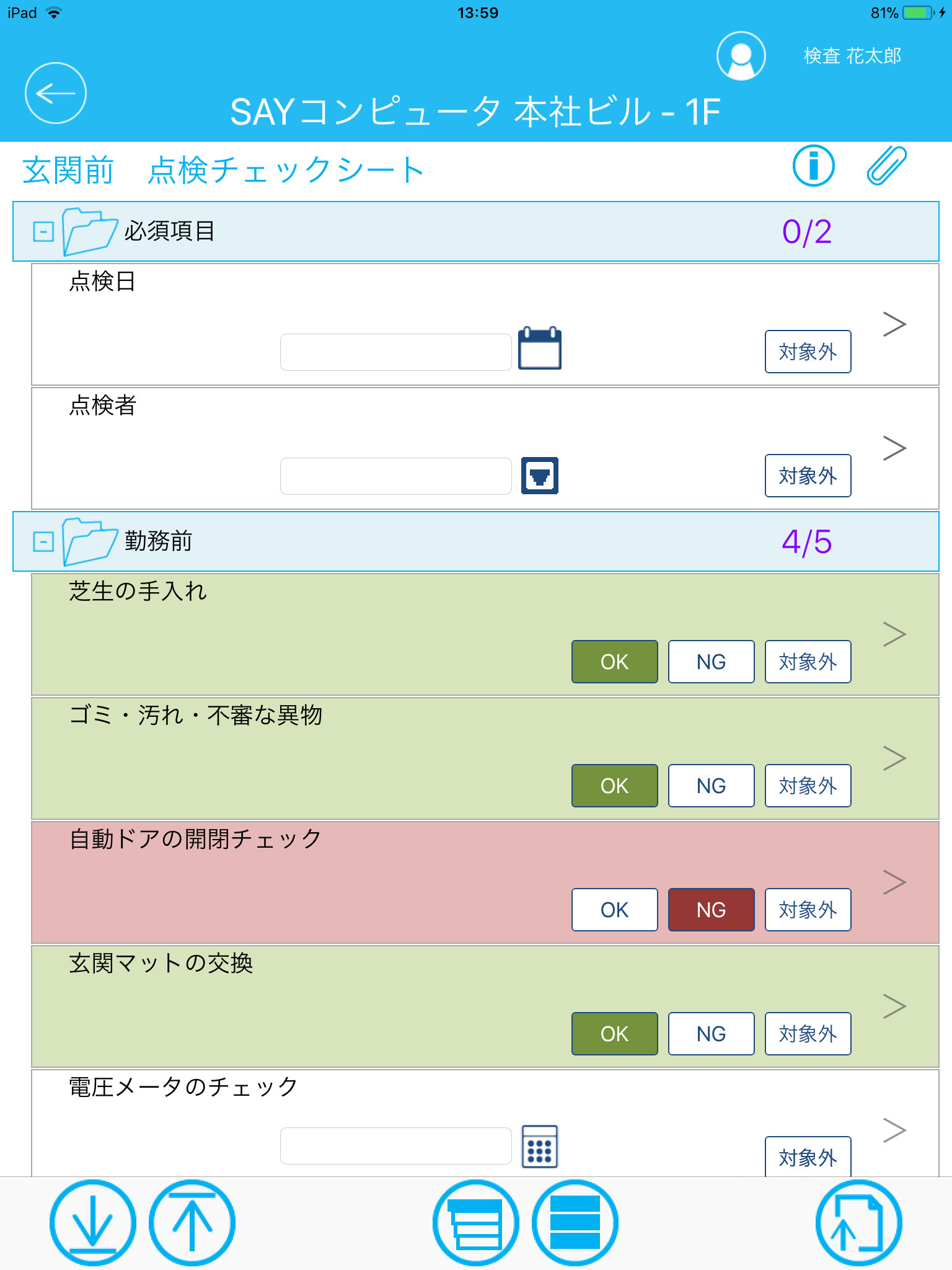Collapse the 必須項目 folder section
Image resolution: width=952 pixels, height=1270 pixels.
pos(43,232)
